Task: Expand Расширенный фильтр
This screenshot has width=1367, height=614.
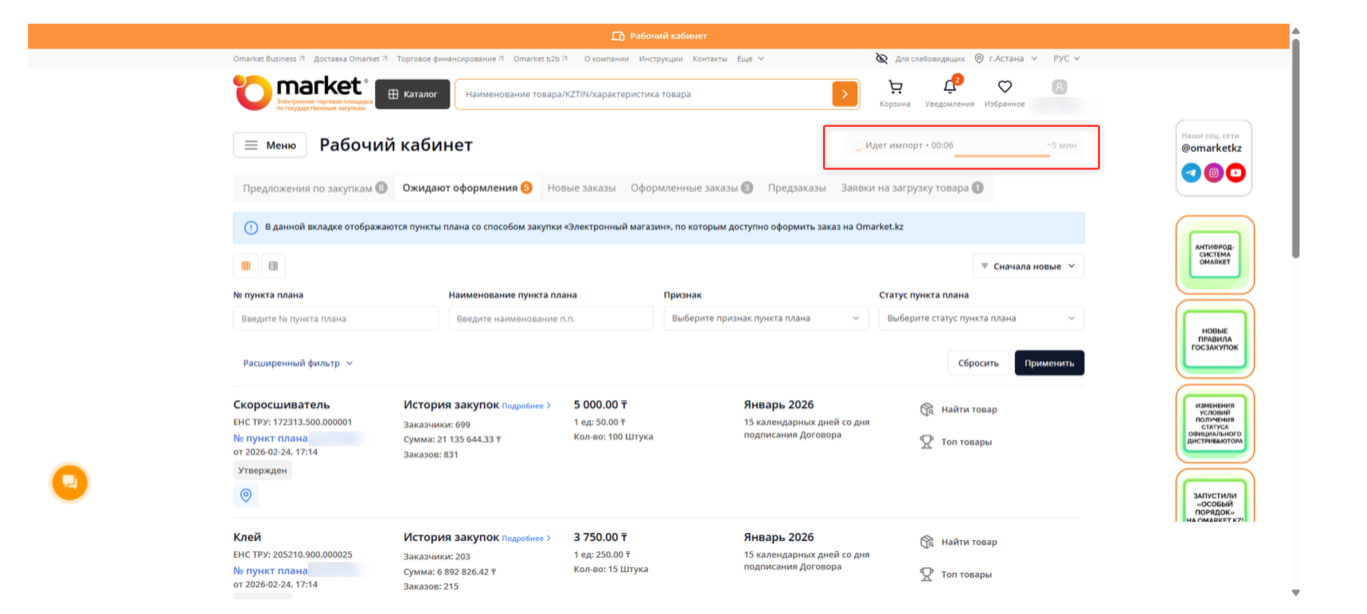Action: [x=298, y=363]
